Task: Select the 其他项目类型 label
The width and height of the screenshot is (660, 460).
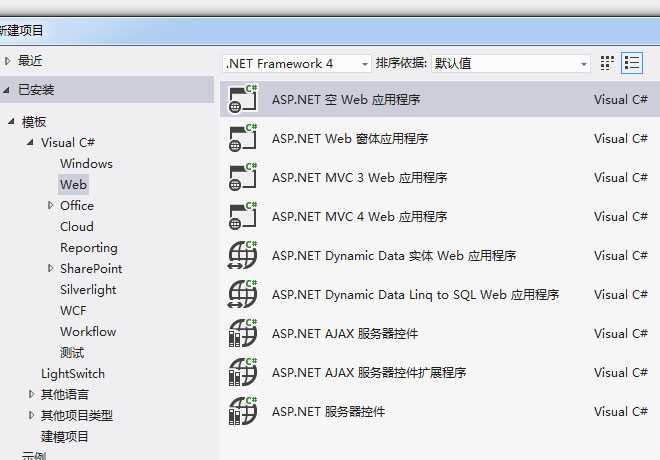Action: click(77, 415)
